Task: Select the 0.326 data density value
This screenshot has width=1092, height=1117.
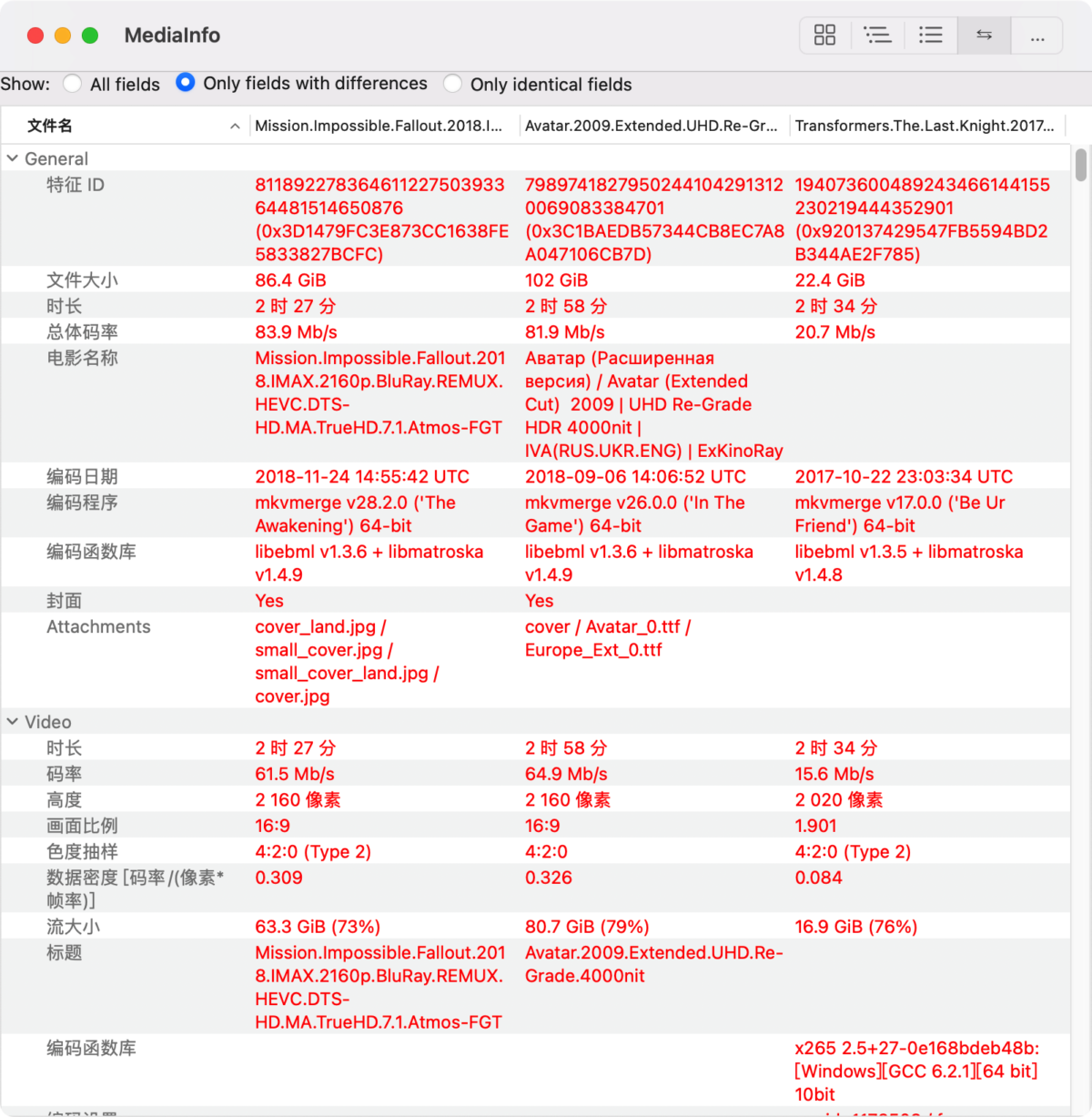Action: [x=549, y=878]
